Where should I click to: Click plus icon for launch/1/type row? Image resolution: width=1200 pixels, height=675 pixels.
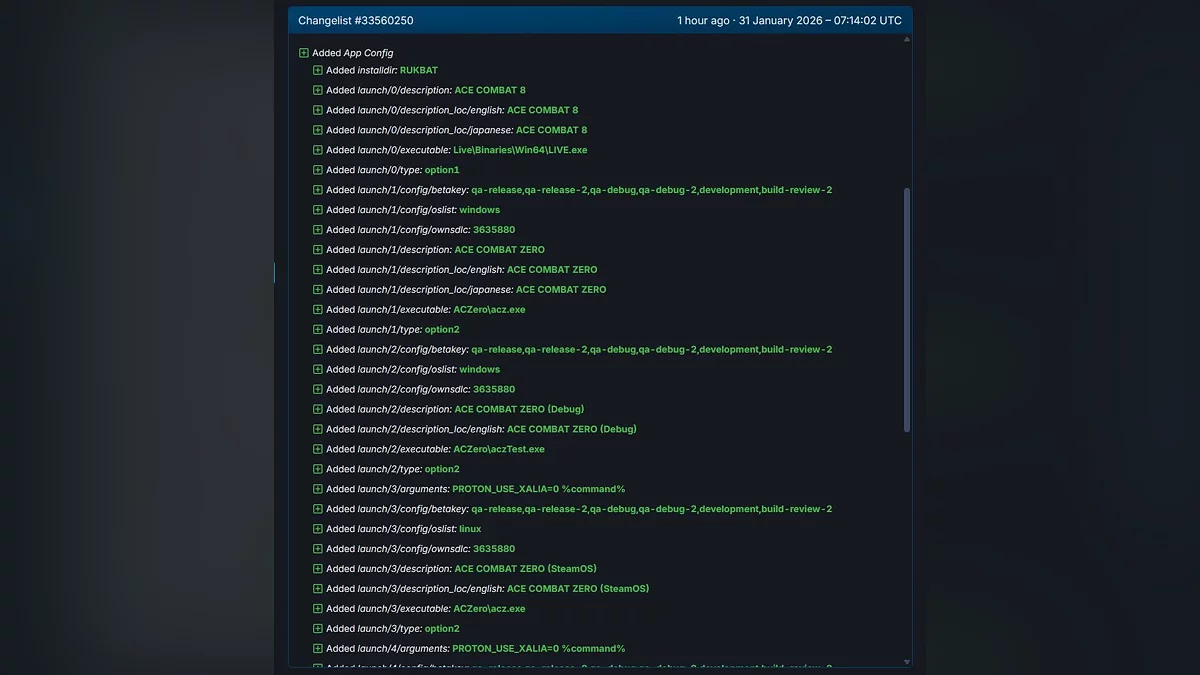pyautogui.click(x=318, y=330)
